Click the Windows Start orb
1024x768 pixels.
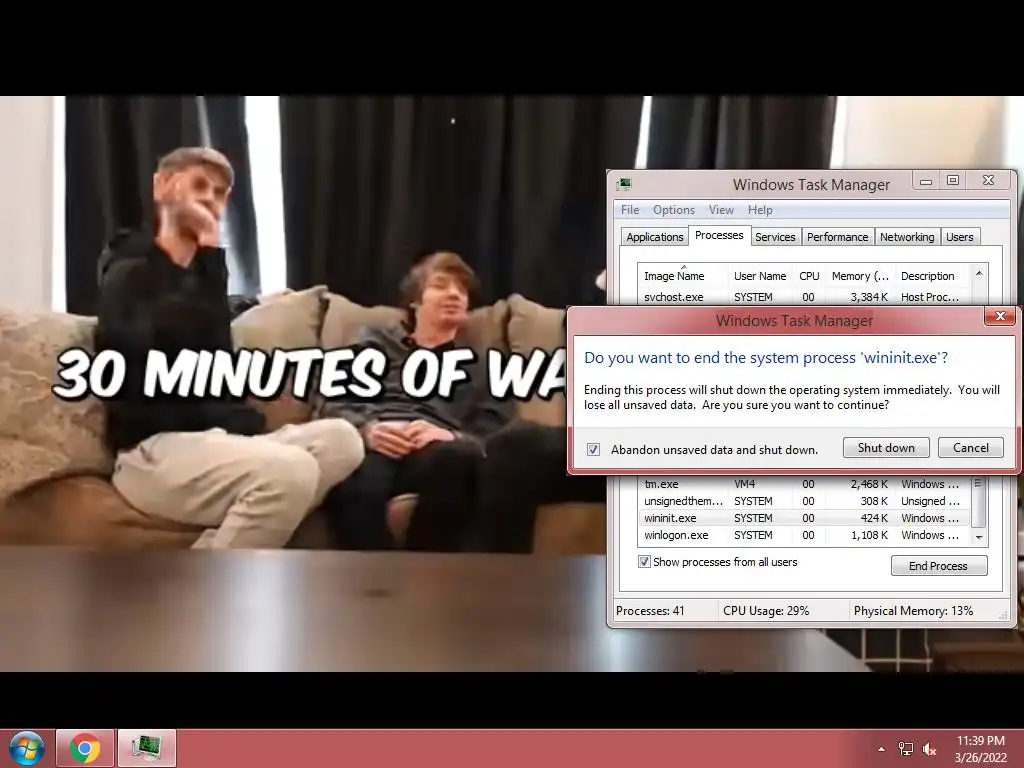point(26,748)
